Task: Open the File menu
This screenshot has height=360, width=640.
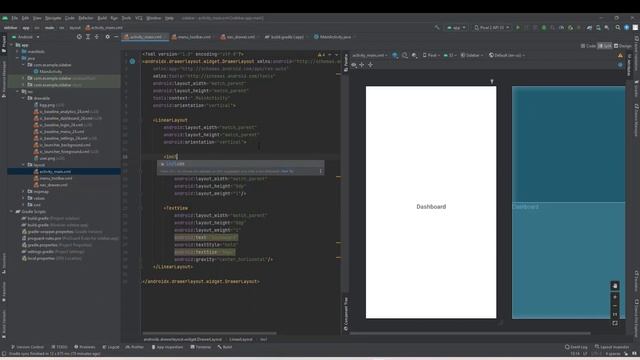Action: click(x=15, y=18)
